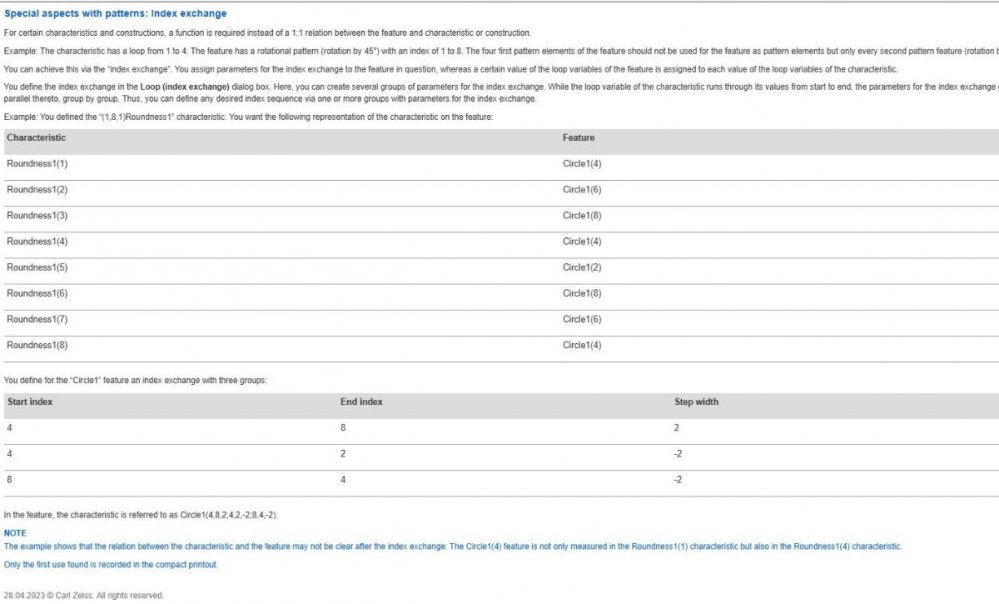Select Circle1(4) in the Roundness1(1) row
Viewport: 999px width, 604px height.
(582, 163)
